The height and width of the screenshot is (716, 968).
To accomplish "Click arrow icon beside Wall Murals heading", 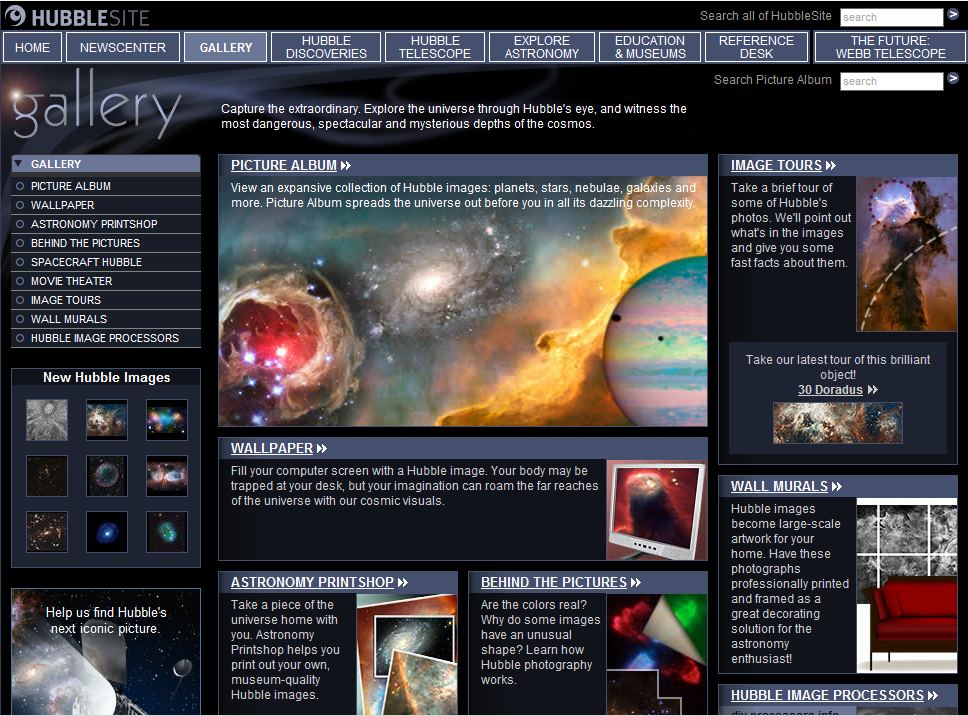I will tap(837, 487).
